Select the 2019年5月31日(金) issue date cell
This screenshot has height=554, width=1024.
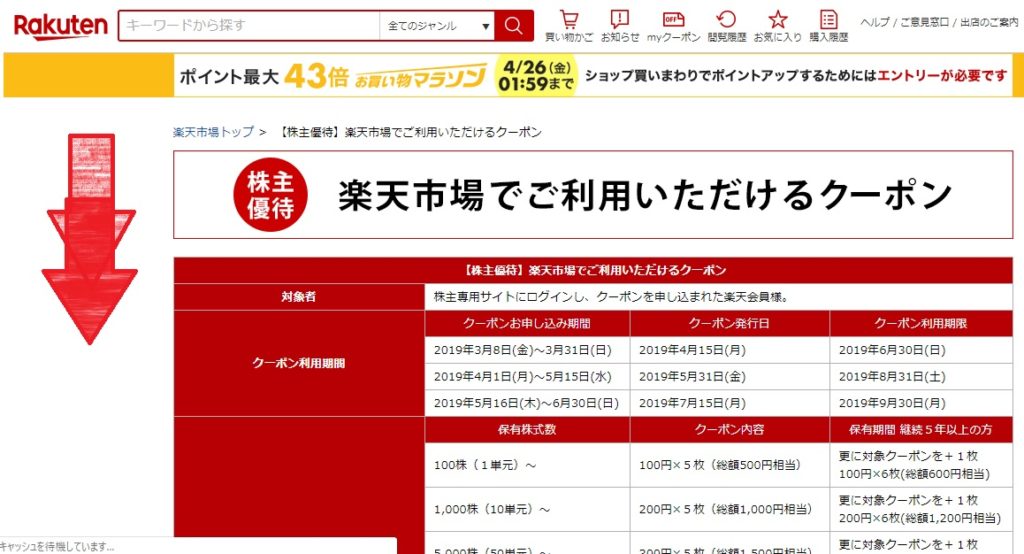click(729, 377)
